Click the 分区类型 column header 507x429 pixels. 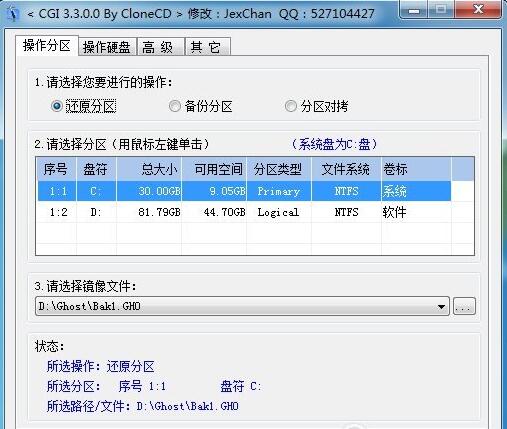279,169
